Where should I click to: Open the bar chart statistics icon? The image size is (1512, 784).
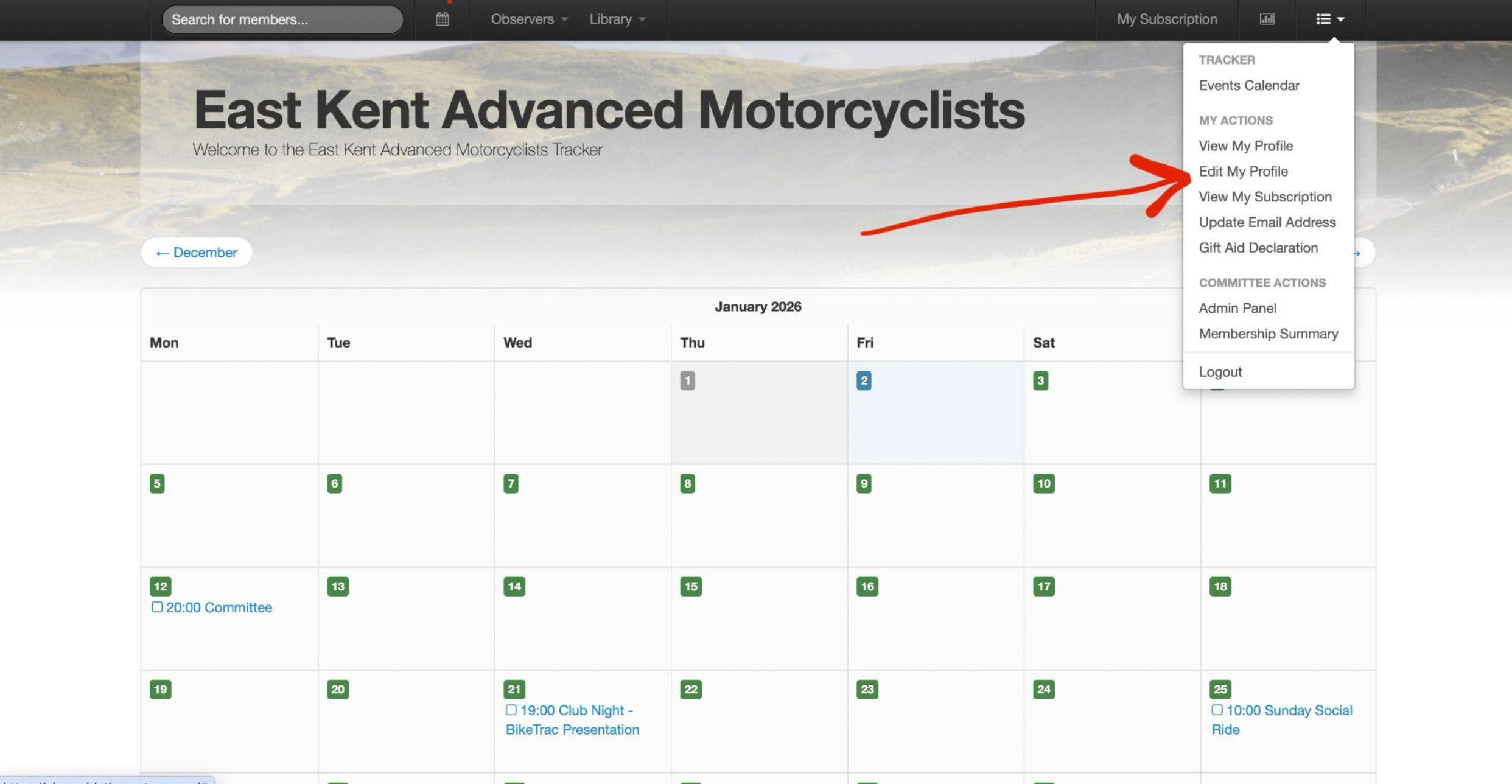click(x=1267, y=19)
